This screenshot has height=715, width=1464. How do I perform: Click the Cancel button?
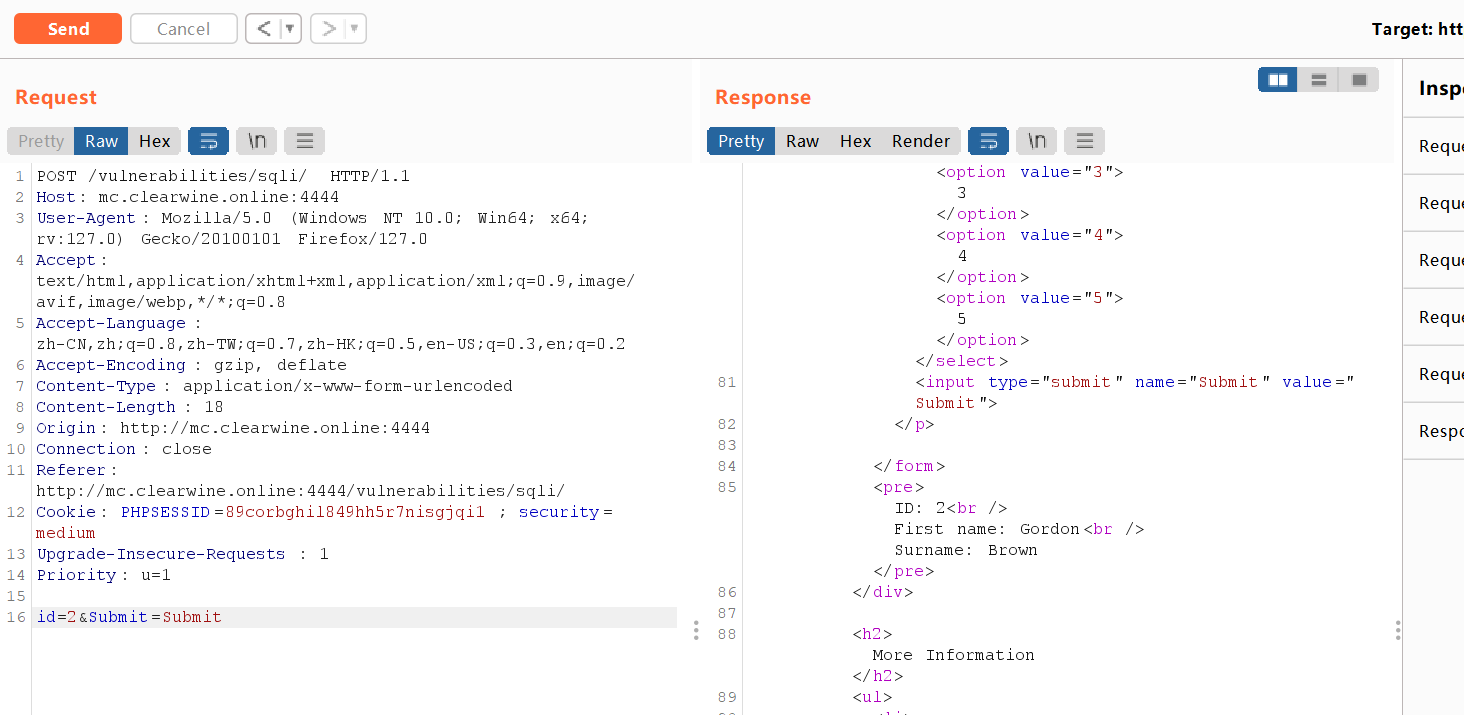point(184,29)
